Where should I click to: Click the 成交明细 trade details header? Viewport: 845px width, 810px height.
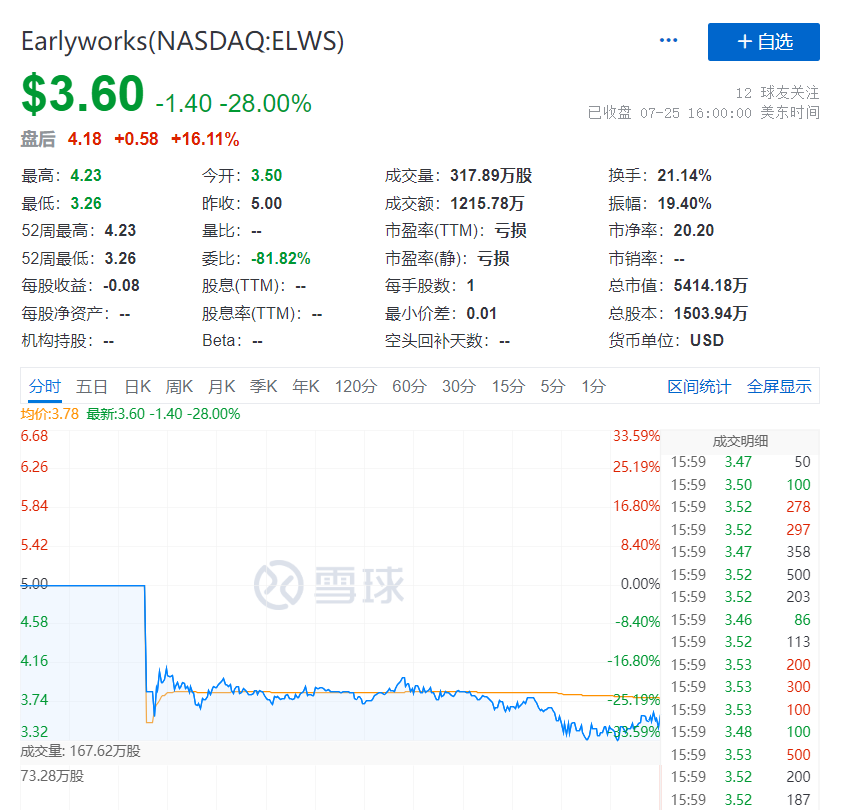coord(740,441)
